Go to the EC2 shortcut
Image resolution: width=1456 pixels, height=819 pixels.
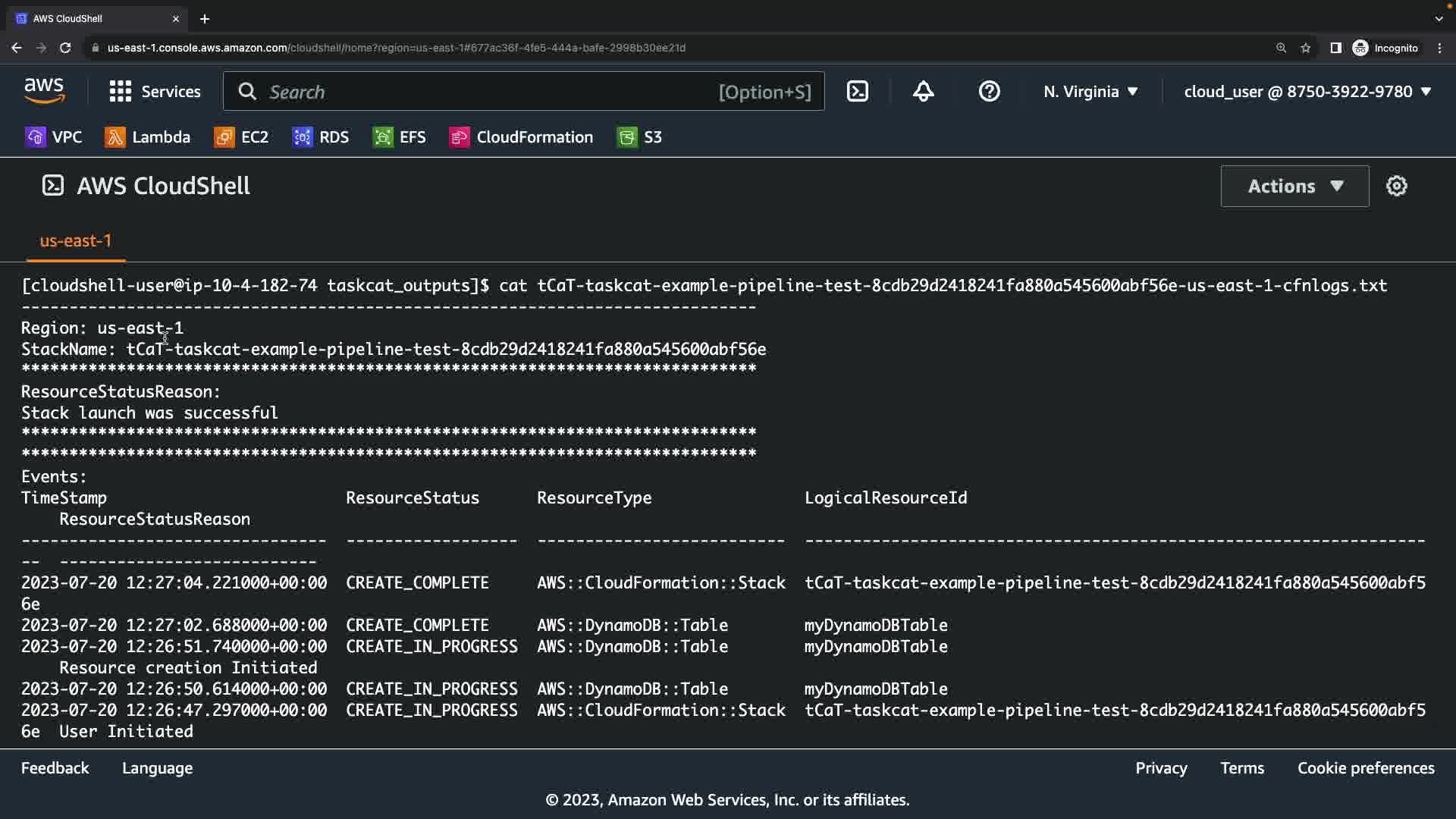(242, 137)
